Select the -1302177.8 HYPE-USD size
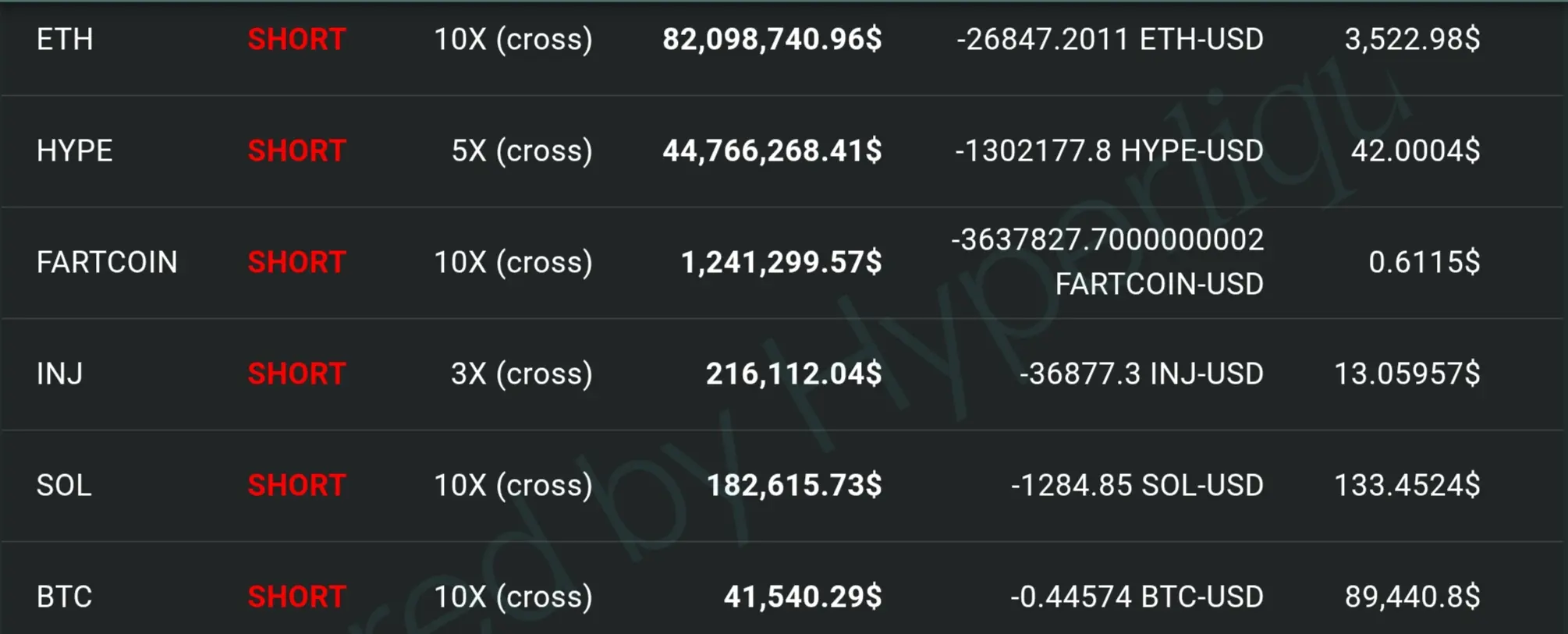1568x634 pixels. [x=1109, y=151]
